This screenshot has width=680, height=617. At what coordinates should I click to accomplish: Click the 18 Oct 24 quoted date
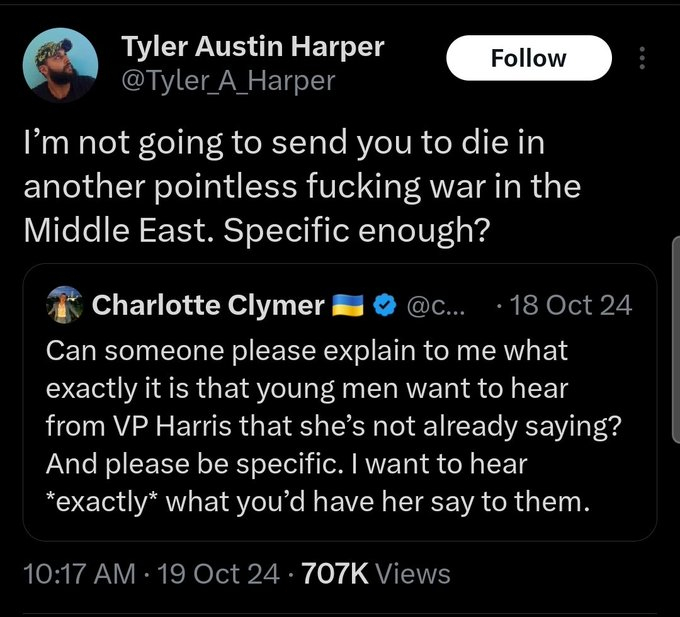click(571, 306)
